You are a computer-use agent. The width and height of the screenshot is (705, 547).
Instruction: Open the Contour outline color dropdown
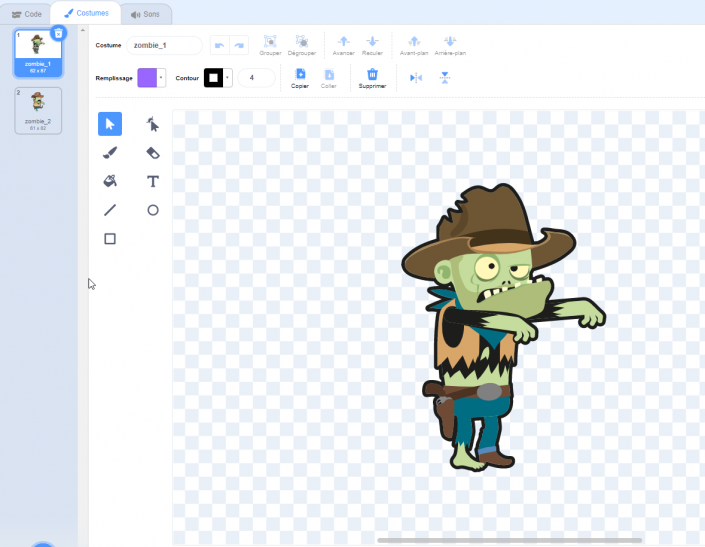click(x=228, y=78)
